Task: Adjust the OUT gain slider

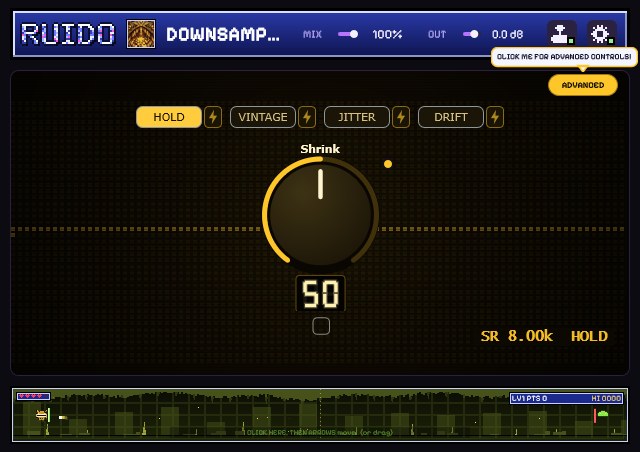Action: tap(471, 34)
